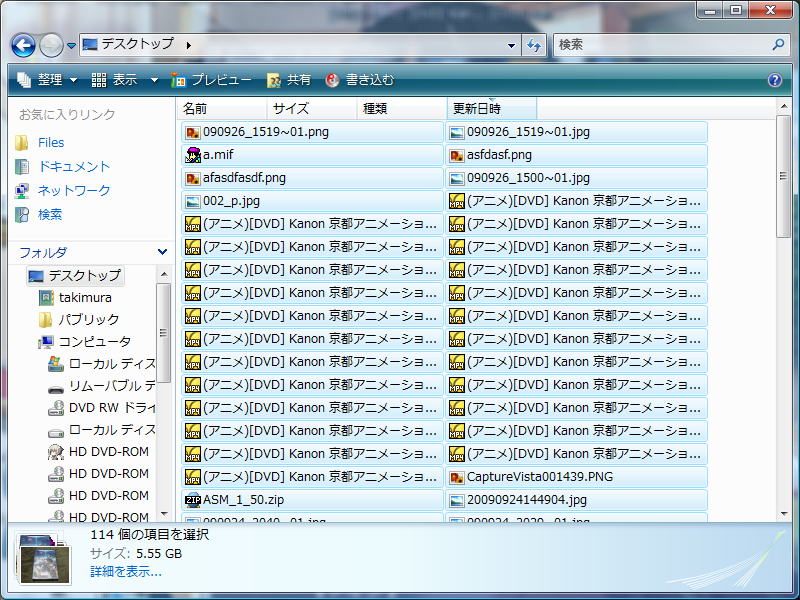Select the file name ASM_1_50.zip

243,500
